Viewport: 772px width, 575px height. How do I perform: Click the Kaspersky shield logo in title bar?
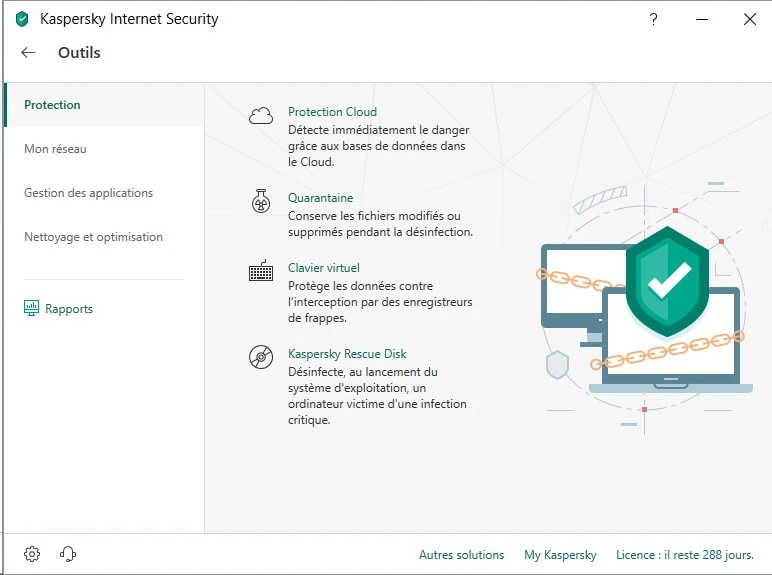22,19
